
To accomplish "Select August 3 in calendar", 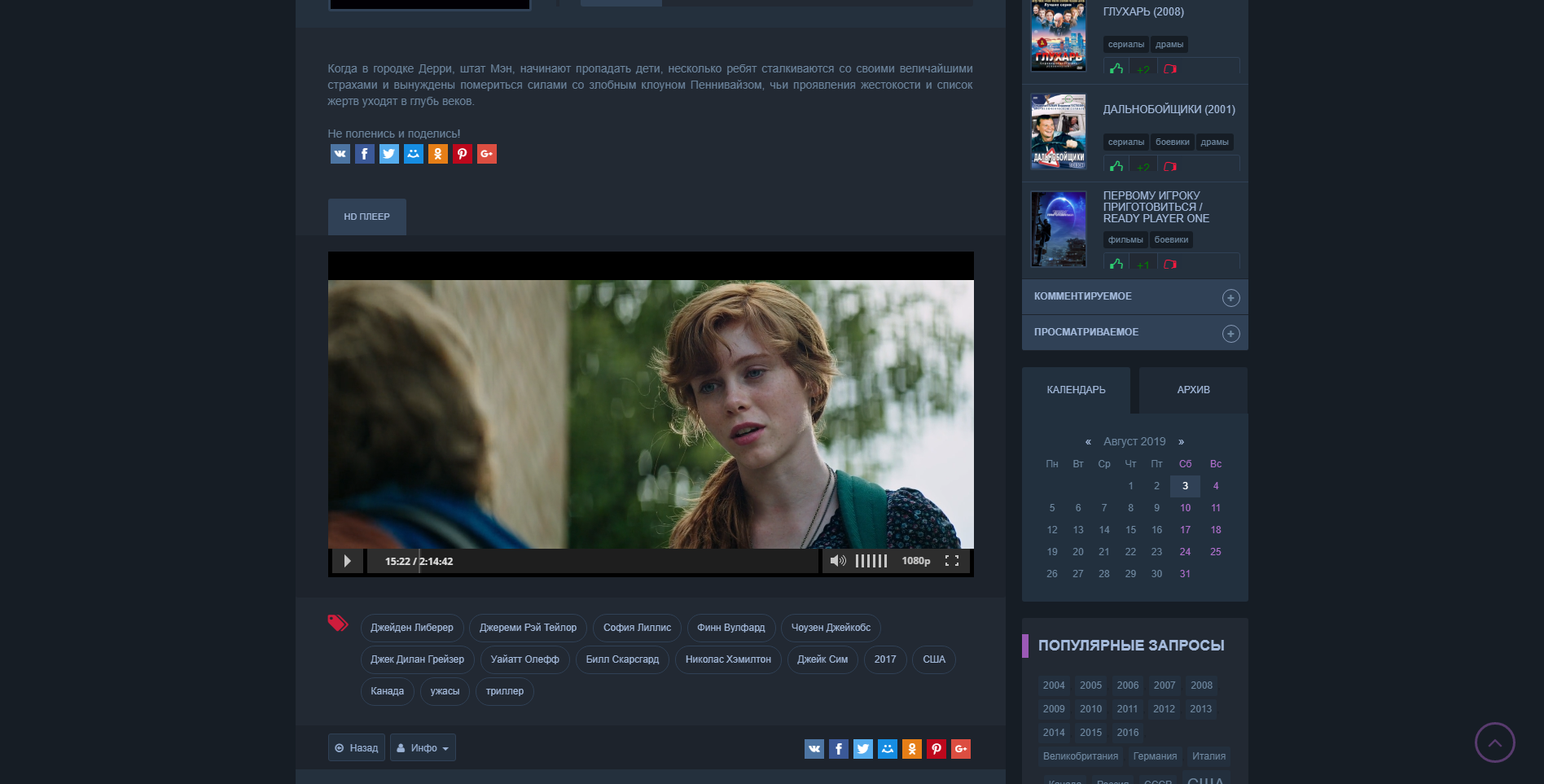I will [x=1185, y=486].
